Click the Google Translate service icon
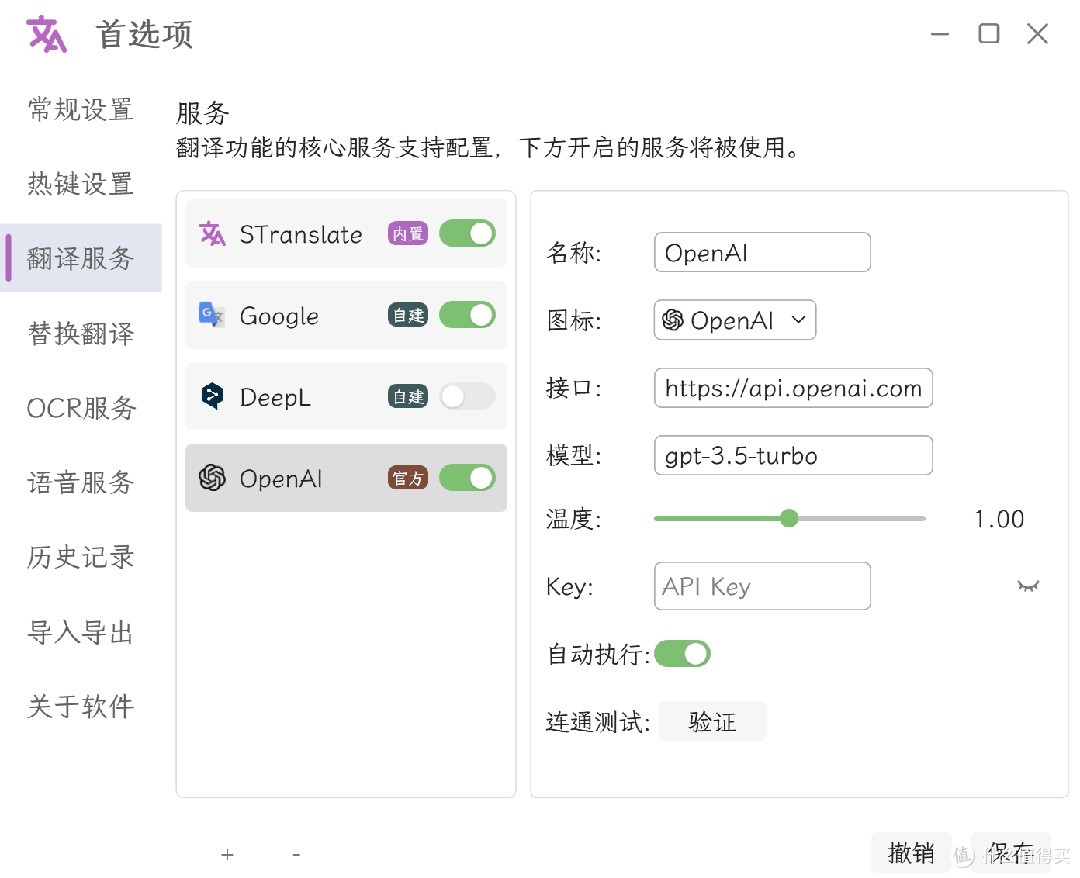This screenshot has height=878, width=1080. click(211, 315)
